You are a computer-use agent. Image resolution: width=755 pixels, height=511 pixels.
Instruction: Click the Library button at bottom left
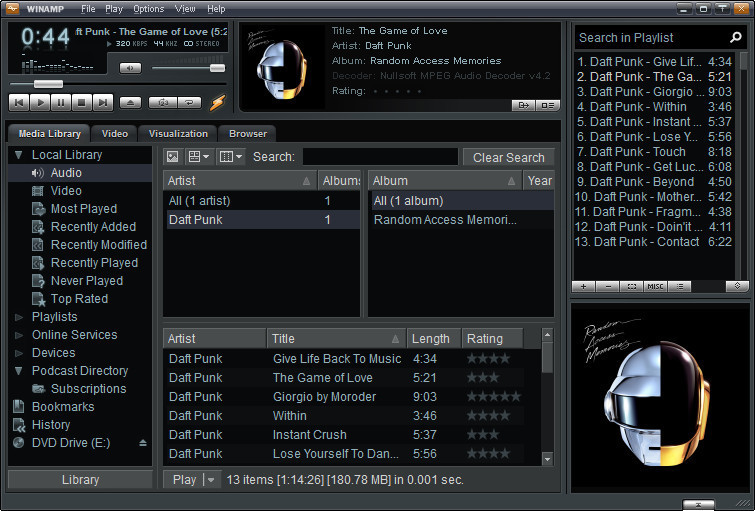[x=80, y=480]
